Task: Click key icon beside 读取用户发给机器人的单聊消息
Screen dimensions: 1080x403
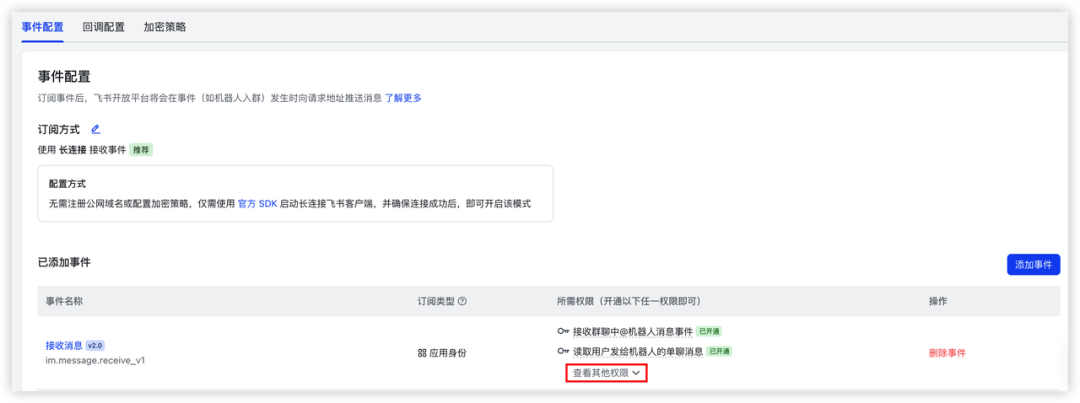Action: point(563,351)
